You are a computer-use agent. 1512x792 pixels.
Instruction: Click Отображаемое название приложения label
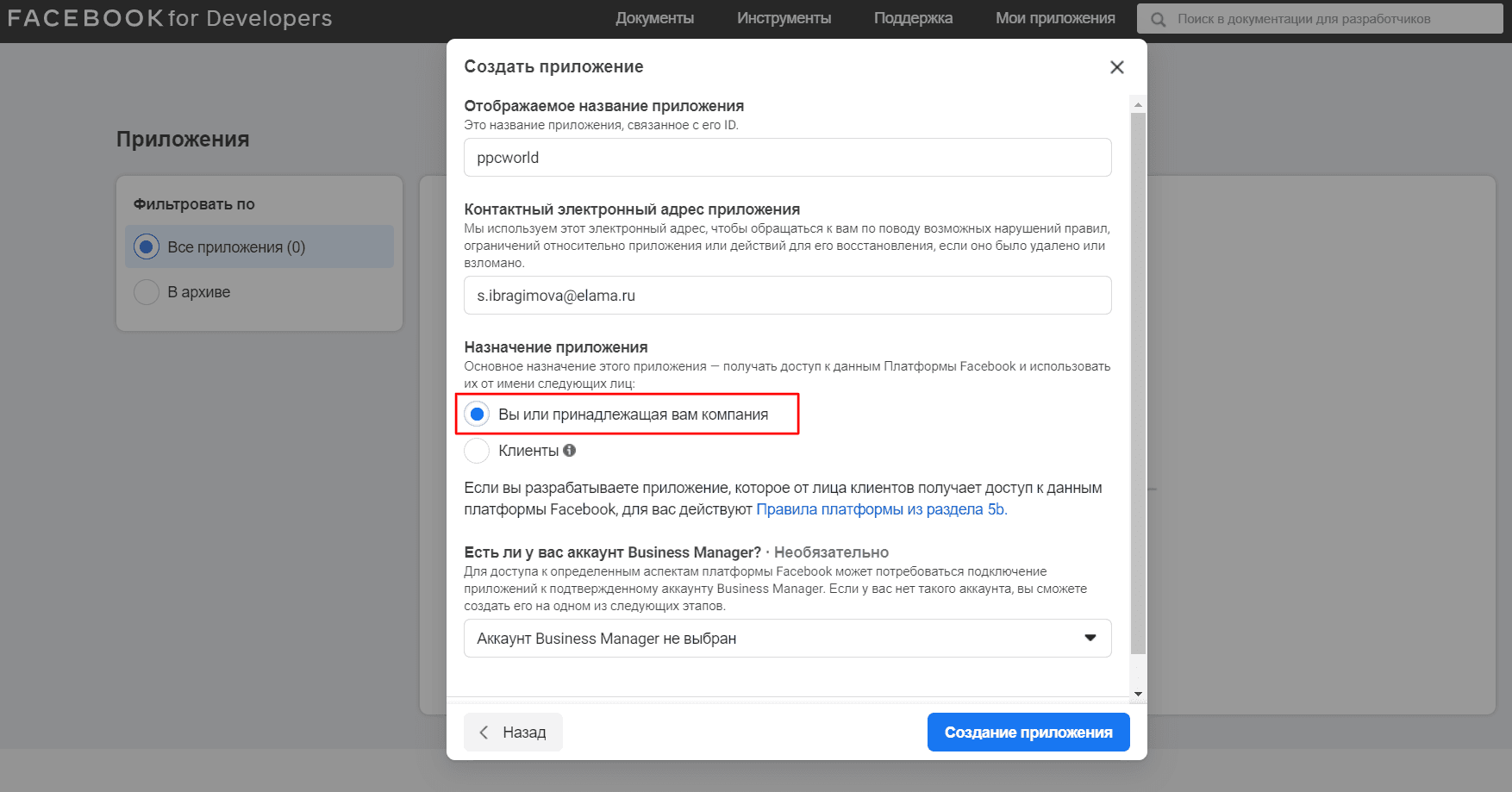pyautogui.click(x=603, y=106)
